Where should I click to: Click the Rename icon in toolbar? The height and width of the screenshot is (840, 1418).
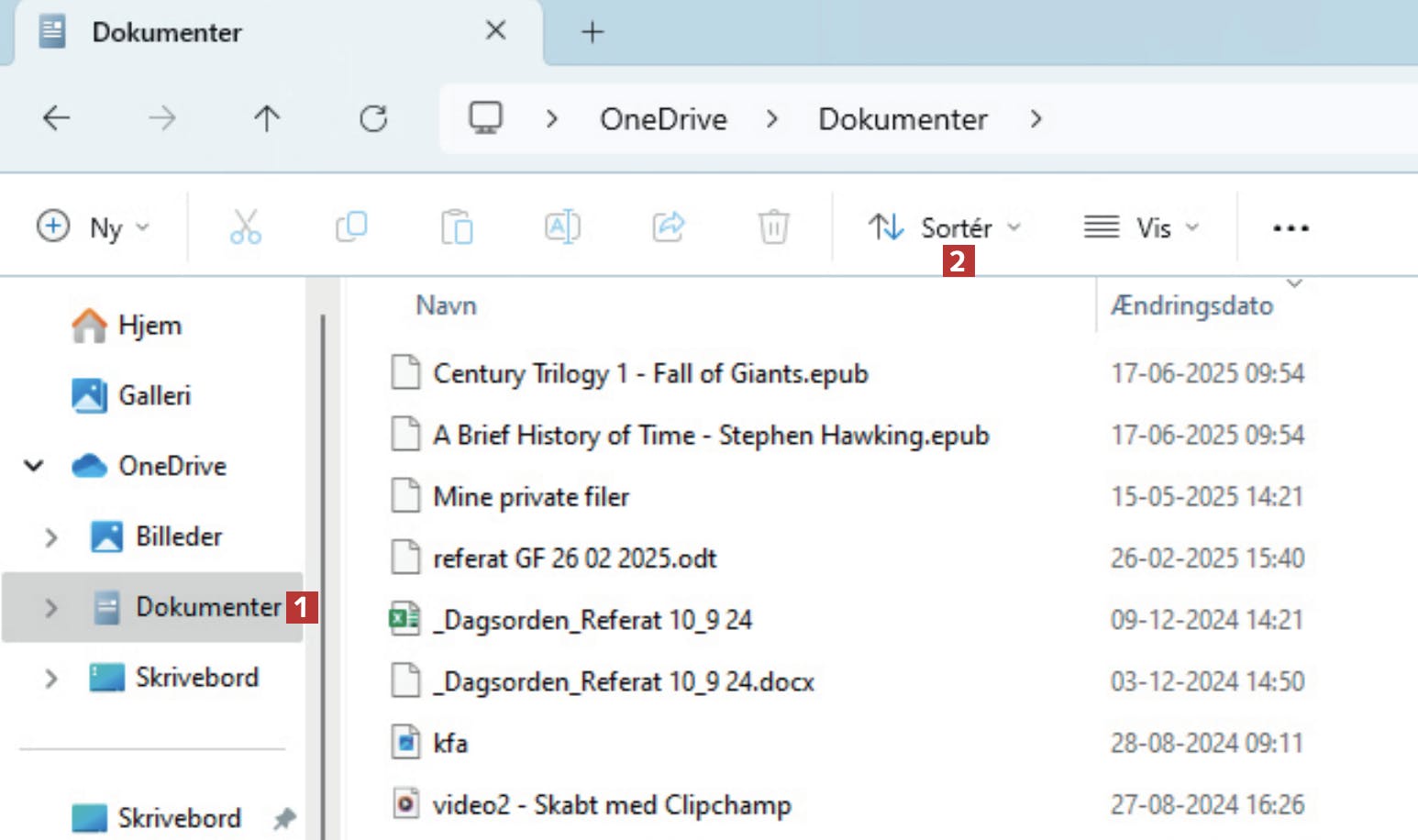pos(562,227)
